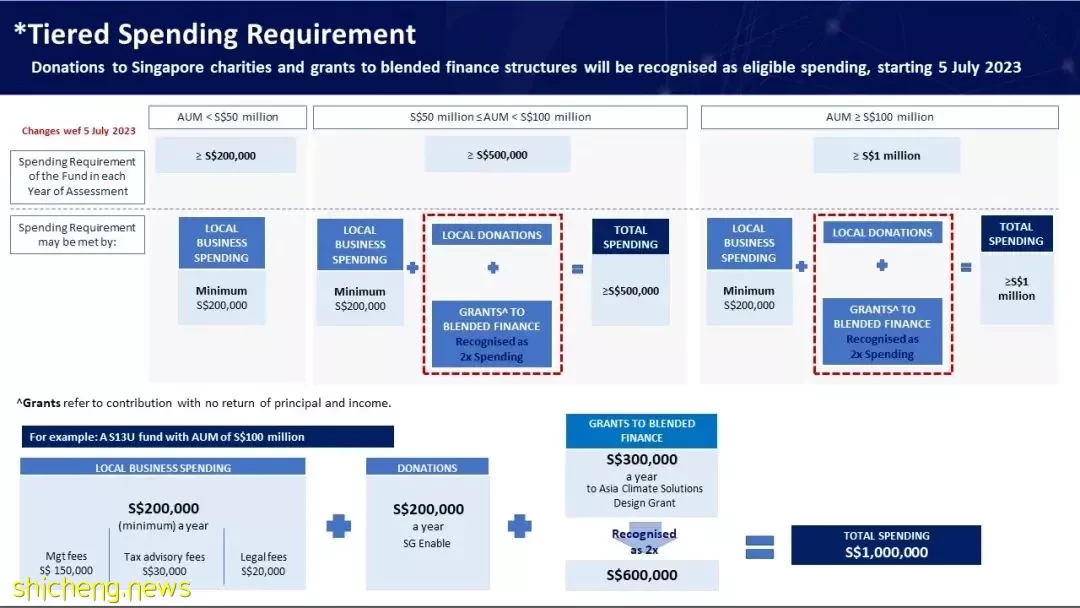Click 'S$300,000' grant amount

pyautogui.click(x=642, y=459)
